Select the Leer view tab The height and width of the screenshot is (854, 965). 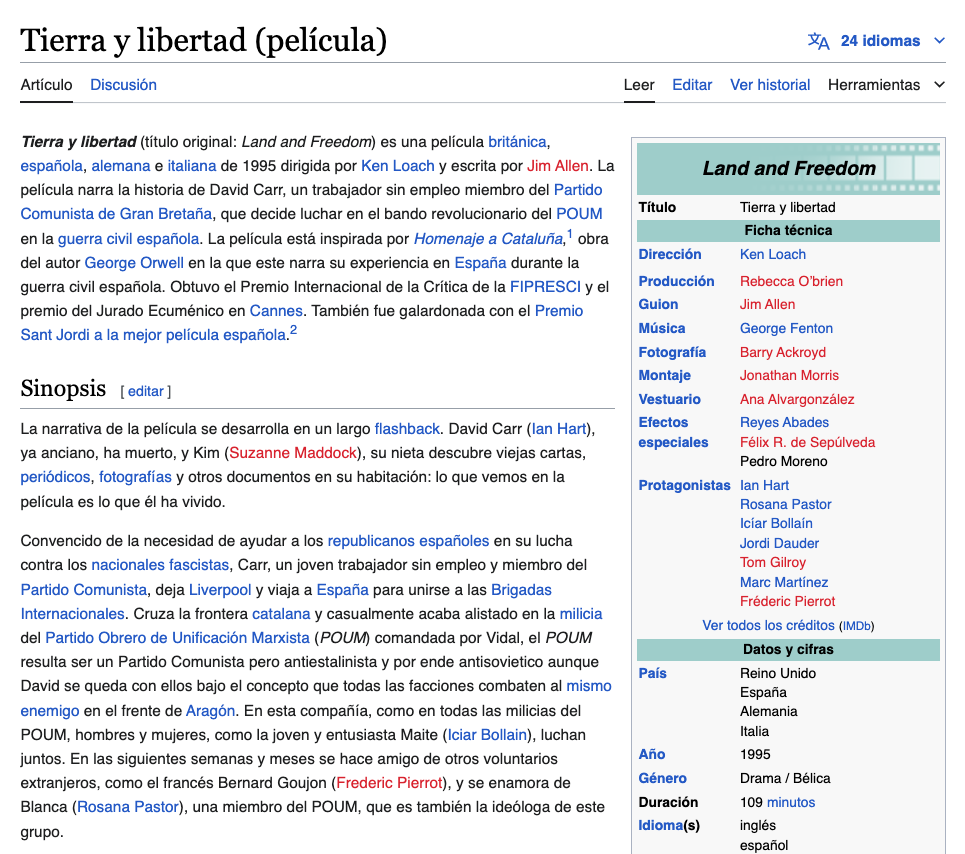click(639, 85)
